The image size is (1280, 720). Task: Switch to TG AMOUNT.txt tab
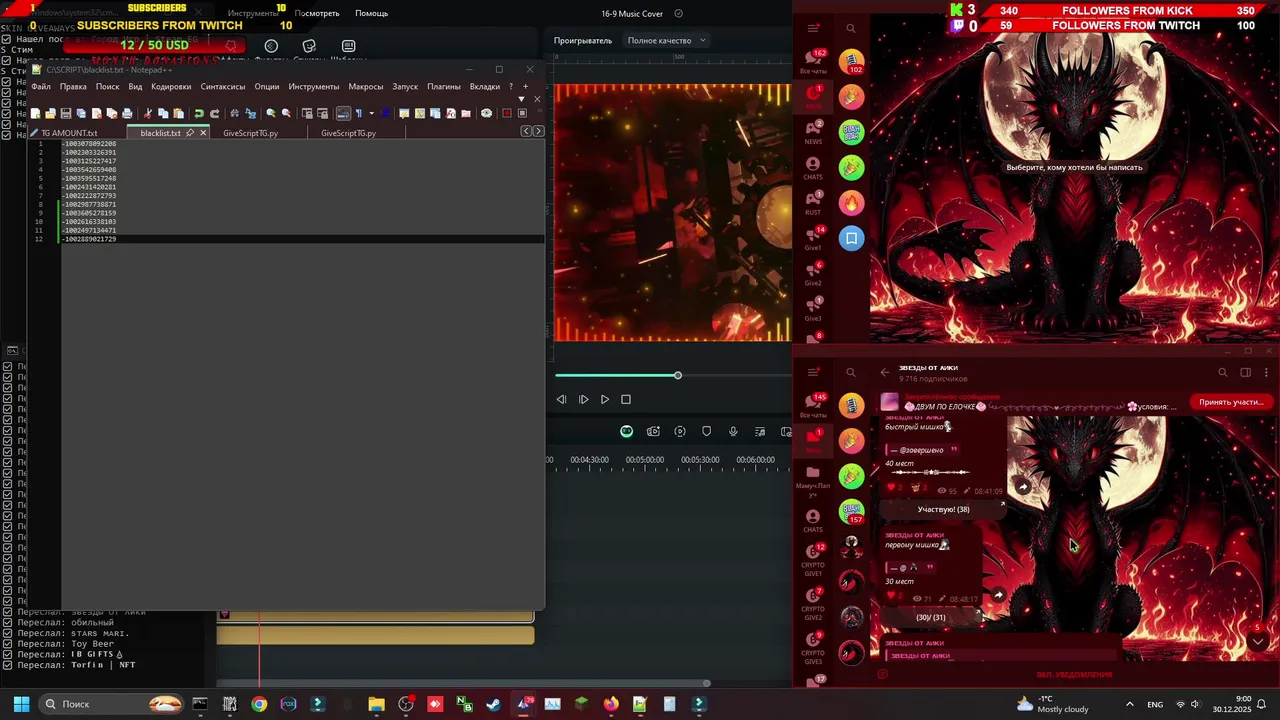tap(68, 133)
